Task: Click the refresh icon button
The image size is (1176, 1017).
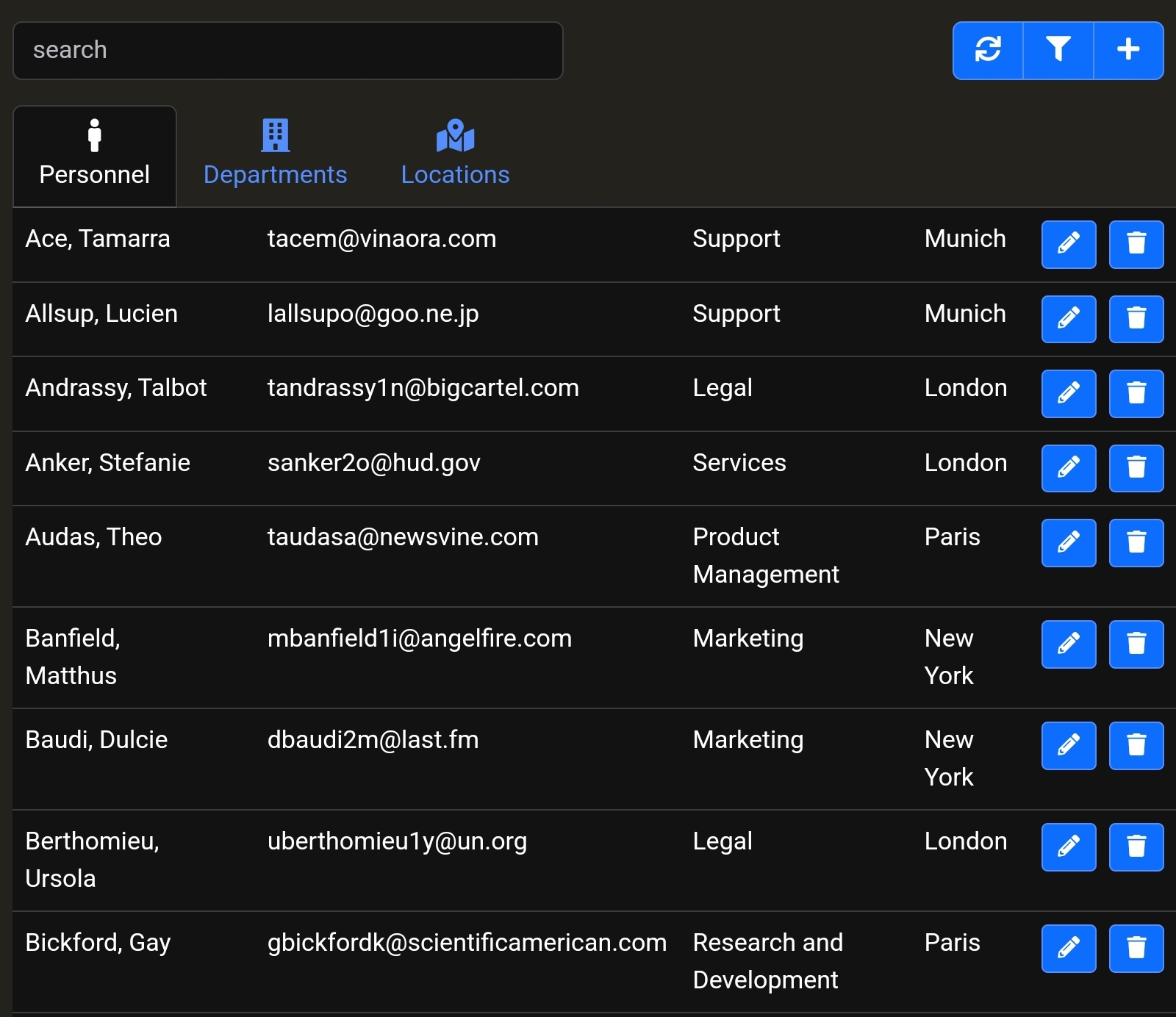Action: (x=988, y=50)
